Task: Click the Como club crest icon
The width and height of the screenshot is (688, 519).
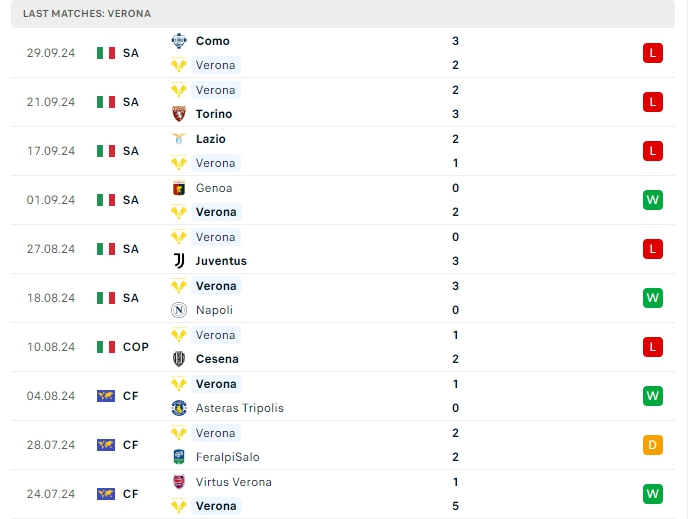Action: 179,41
